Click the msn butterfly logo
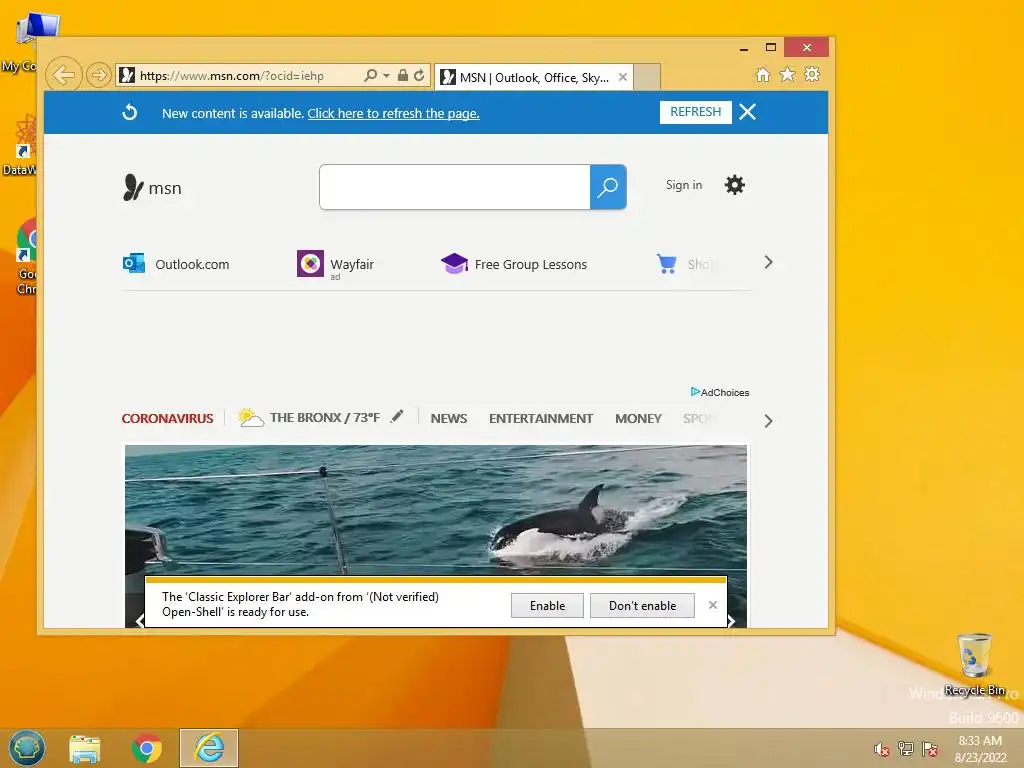The width and height of the screenshot is (1024, 768). [x=152, y=187]
